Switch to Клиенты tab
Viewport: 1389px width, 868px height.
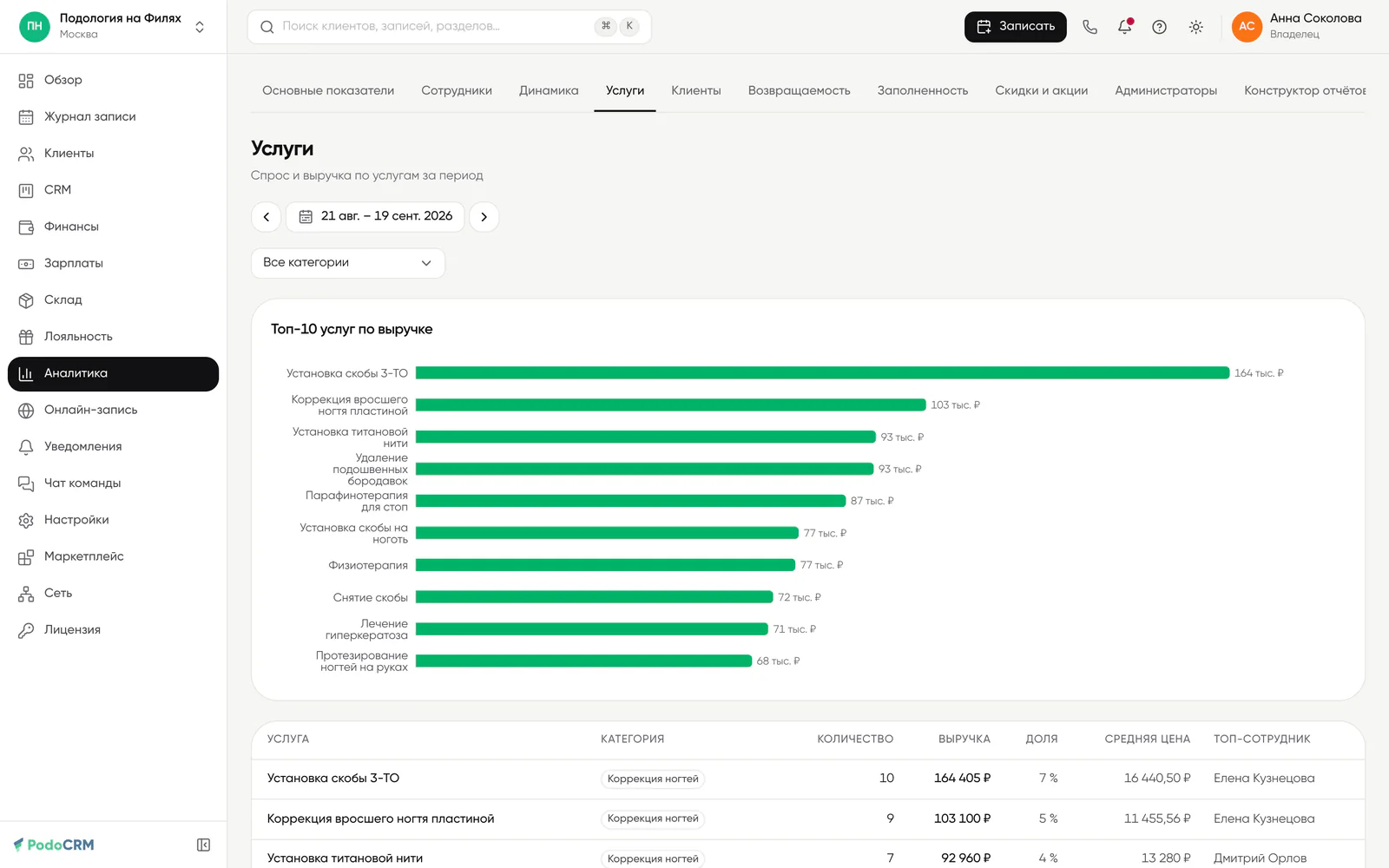[x=696, y=90]
